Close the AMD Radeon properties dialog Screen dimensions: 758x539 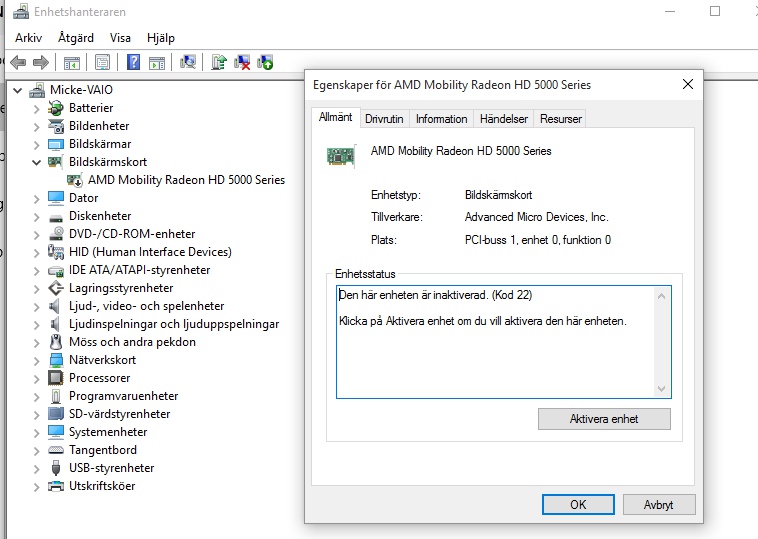(688, 84)
